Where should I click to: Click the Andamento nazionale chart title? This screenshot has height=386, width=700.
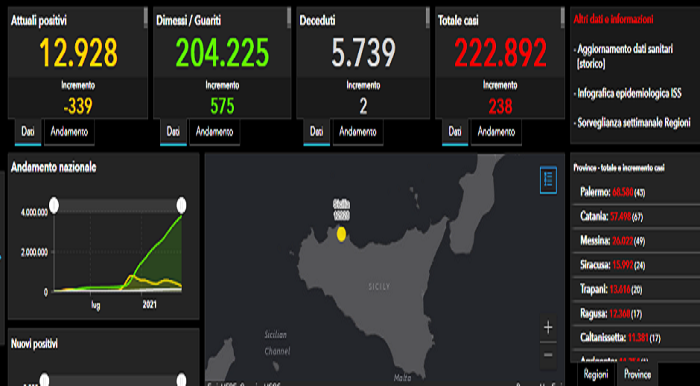click(x=53, y=167)
